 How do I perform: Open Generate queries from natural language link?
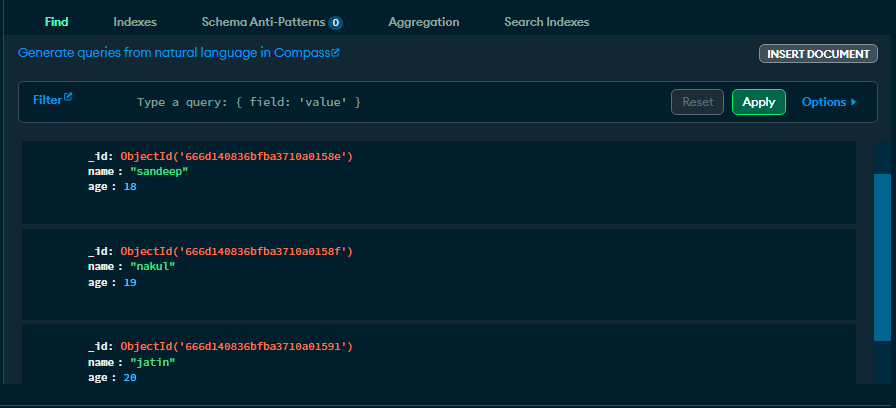tap(174, 52)
